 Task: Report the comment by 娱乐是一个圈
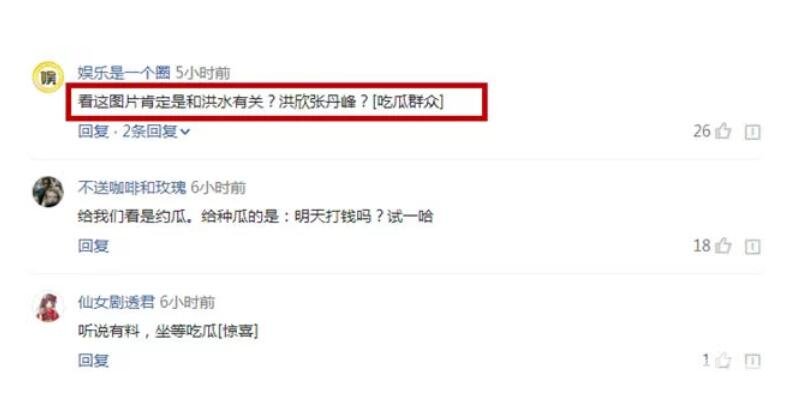pos(752,132)
